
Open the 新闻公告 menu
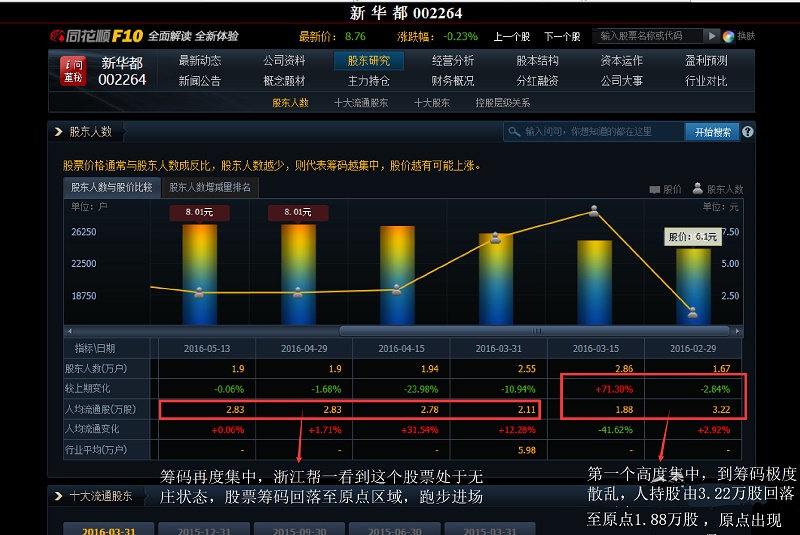(199, 81)
